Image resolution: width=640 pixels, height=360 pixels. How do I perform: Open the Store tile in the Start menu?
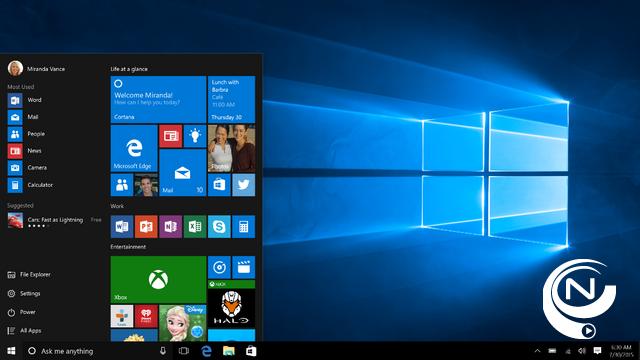pos(219,185)
